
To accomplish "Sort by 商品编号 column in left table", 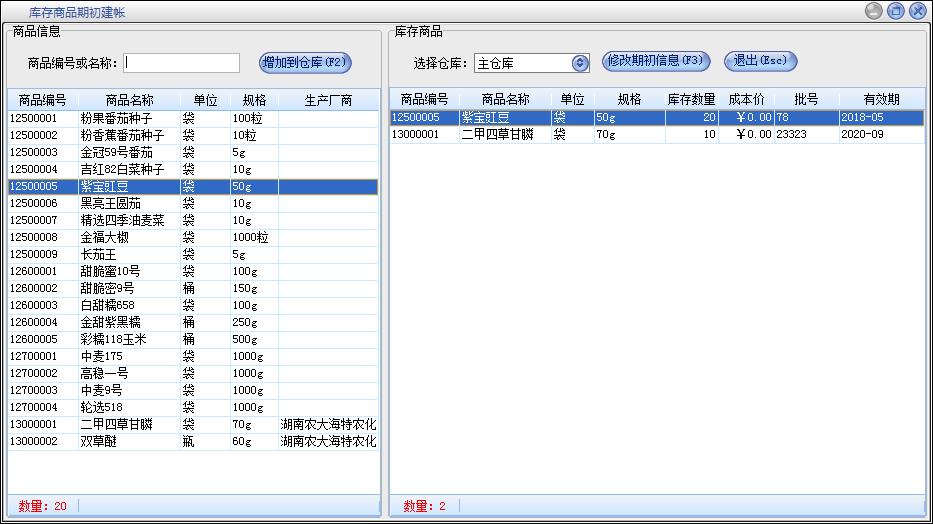I will [x=42, y=100].
